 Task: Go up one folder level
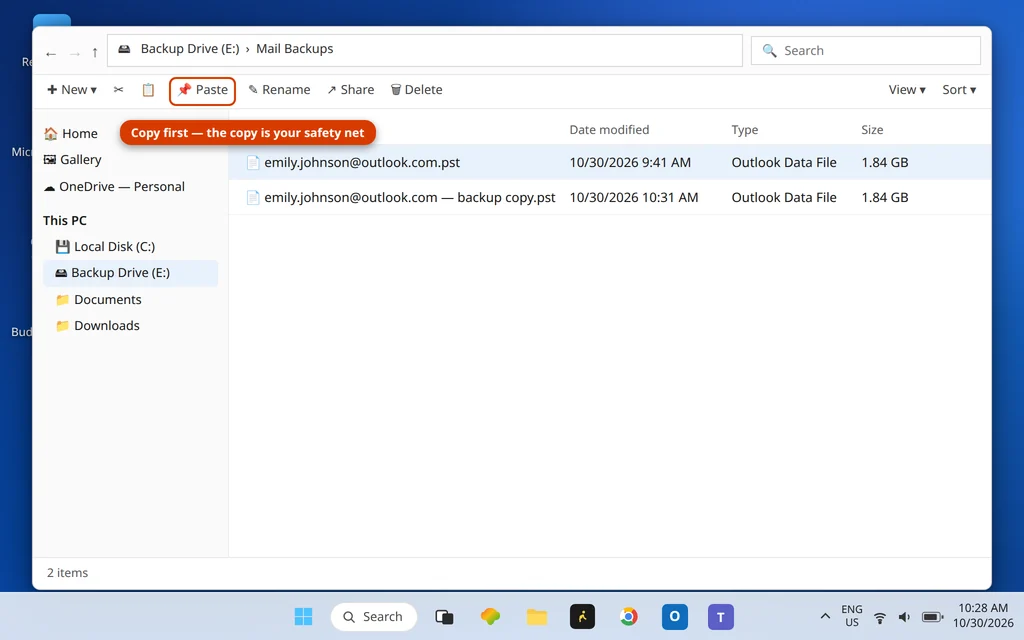(95, 53)
